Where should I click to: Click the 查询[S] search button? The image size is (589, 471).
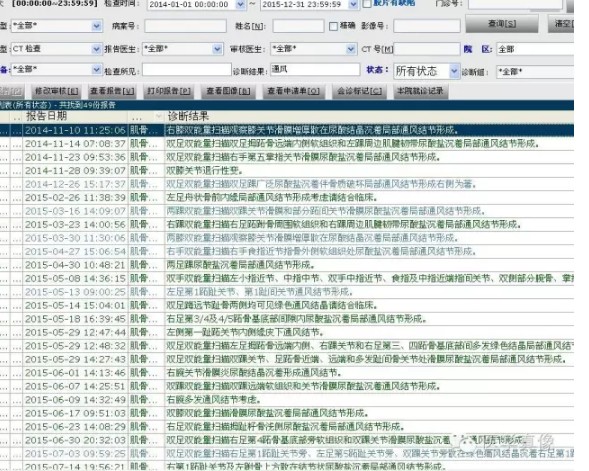(501, 24)
